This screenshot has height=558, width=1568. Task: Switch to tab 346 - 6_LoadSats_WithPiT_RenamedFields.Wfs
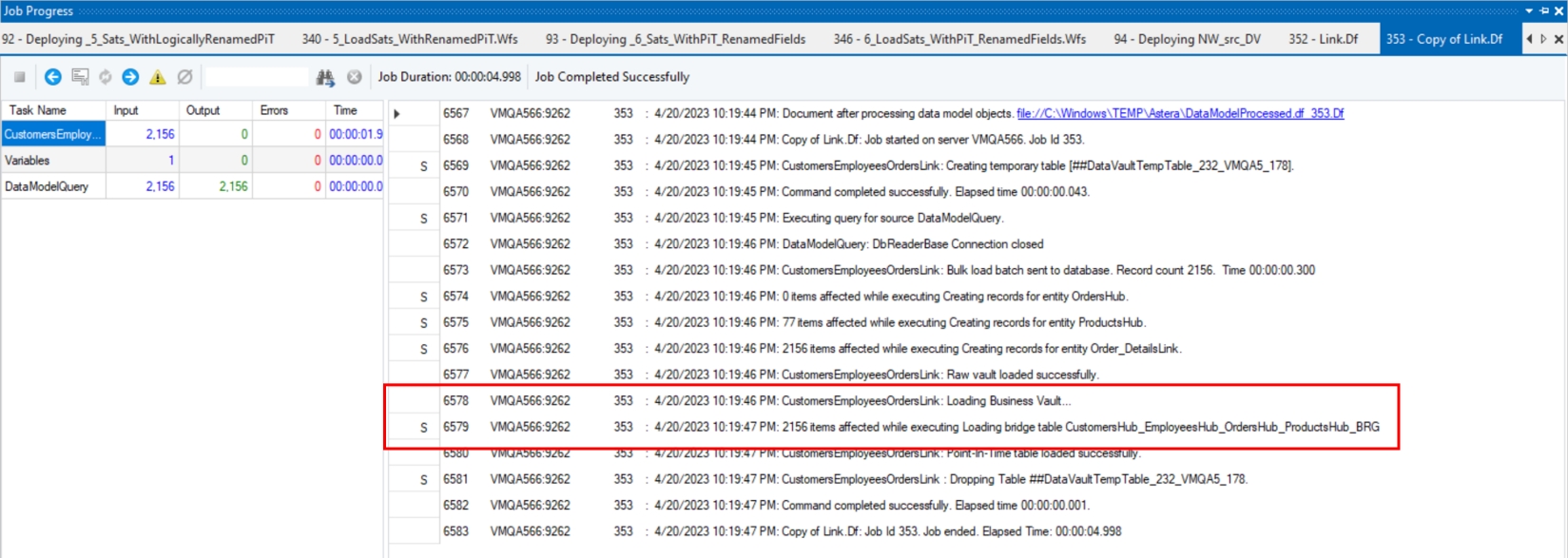pyautogui.click(x=959, y=39)
